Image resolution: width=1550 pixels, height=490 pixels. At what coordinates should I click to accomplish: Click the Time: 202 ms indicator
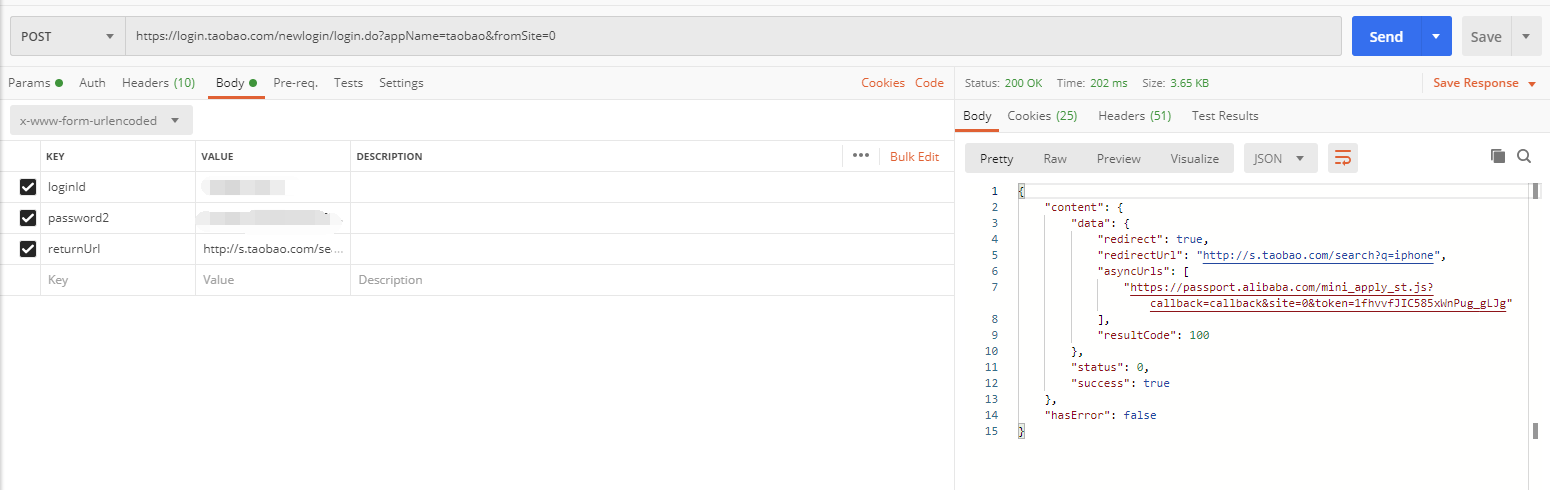[1092, 83]
